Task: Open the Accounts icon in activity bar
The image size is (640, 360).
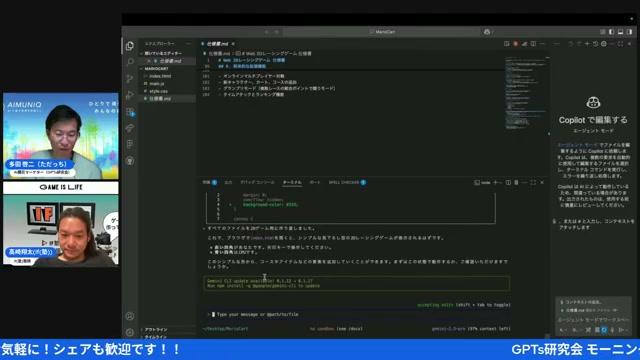Action: click(130, 316)
